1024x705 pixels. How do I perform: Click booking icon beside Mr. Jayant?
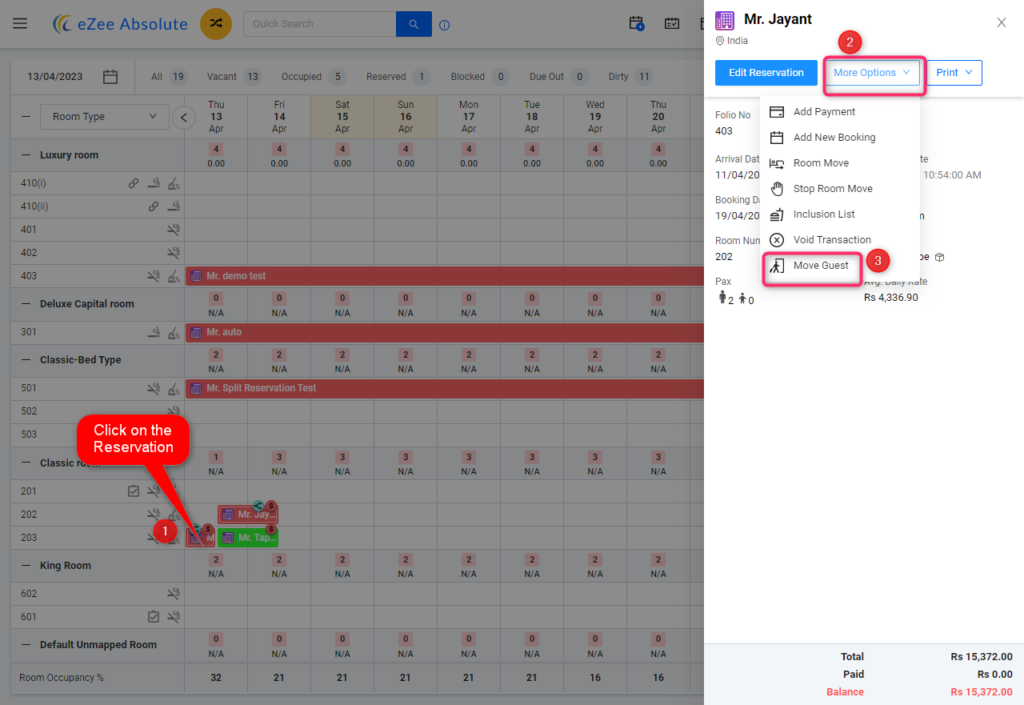click(724, 21)
